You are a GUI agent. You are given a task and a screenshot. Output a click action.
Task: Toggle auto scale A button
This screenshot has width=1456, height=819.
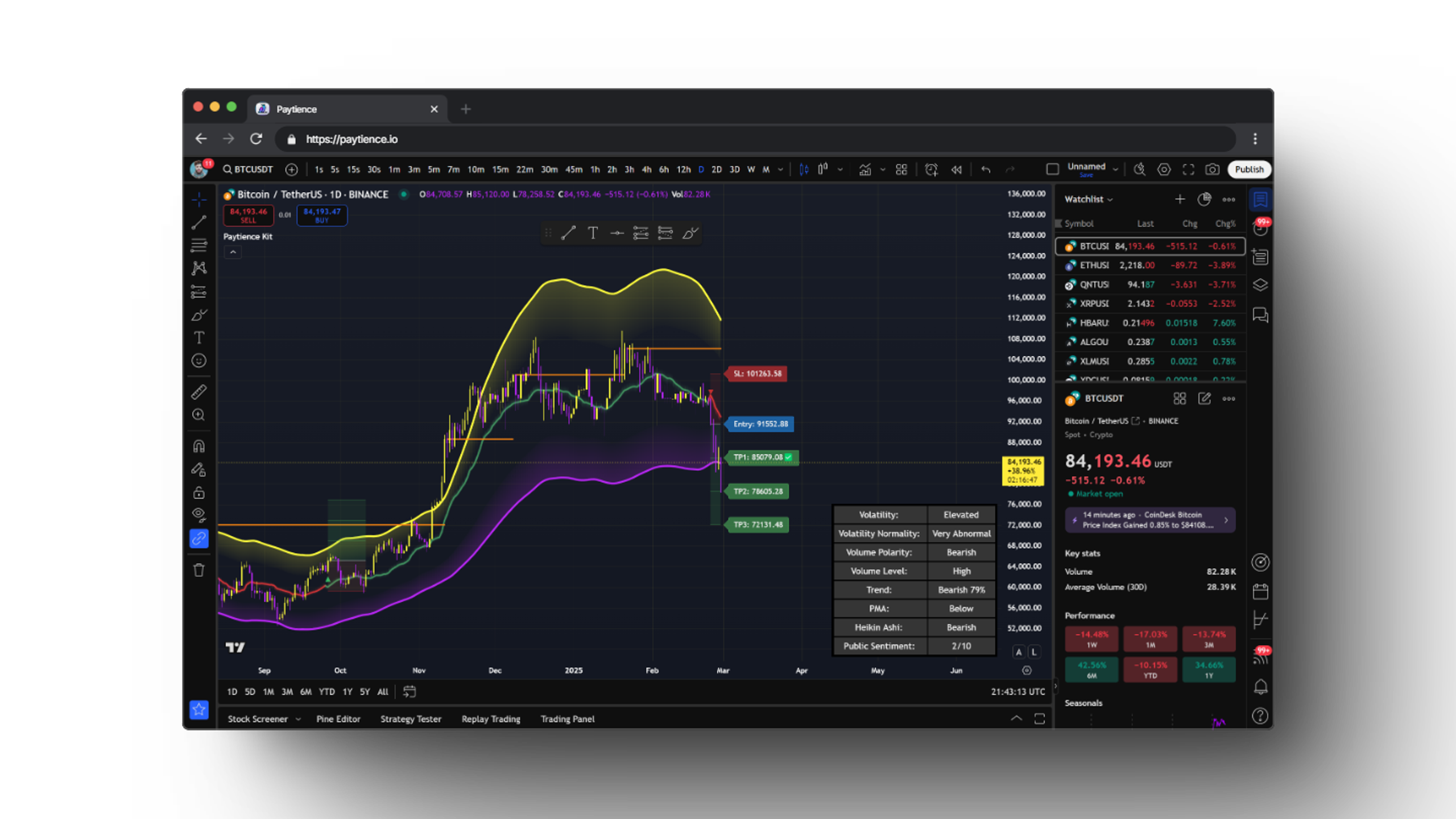[1019, 652]
